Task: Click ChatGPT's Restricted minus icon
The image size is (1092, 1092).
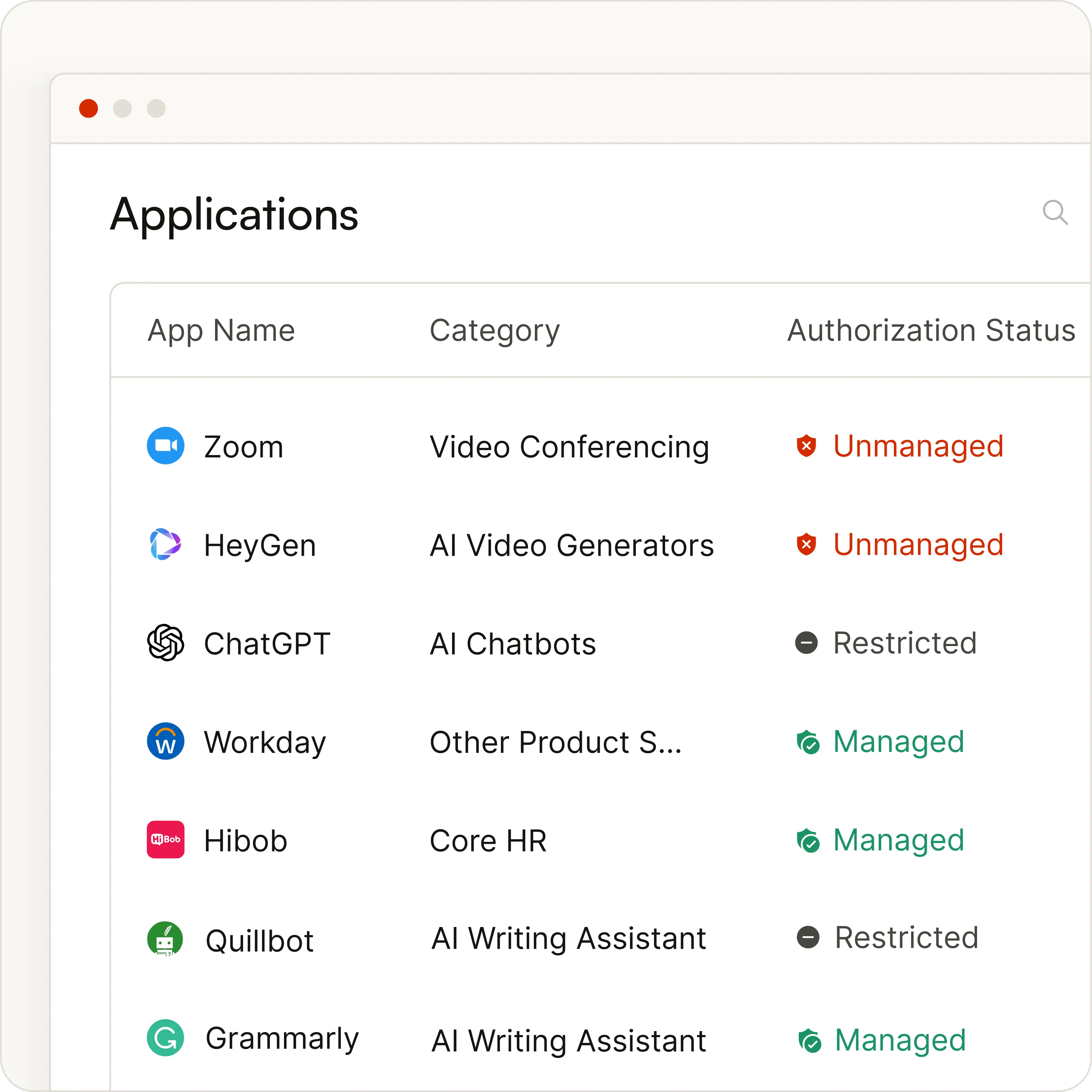Action: pyautogui.click(x=806, y=643)
